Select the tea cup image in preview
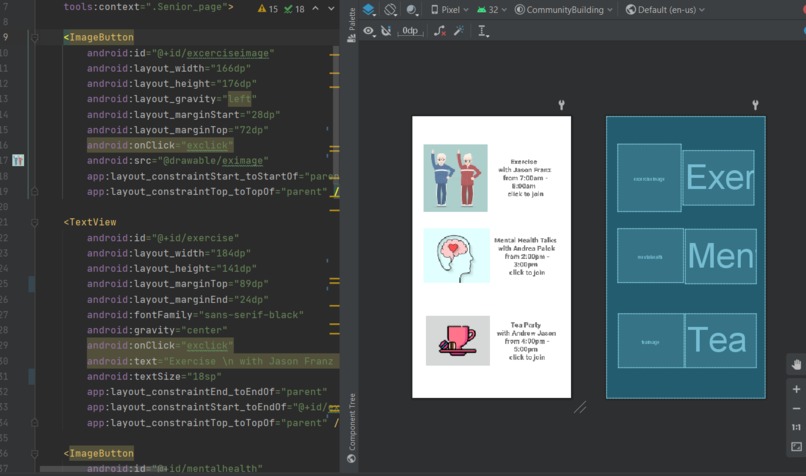The height and width of the screenshot is (476, 806). [x=457, y=340]
